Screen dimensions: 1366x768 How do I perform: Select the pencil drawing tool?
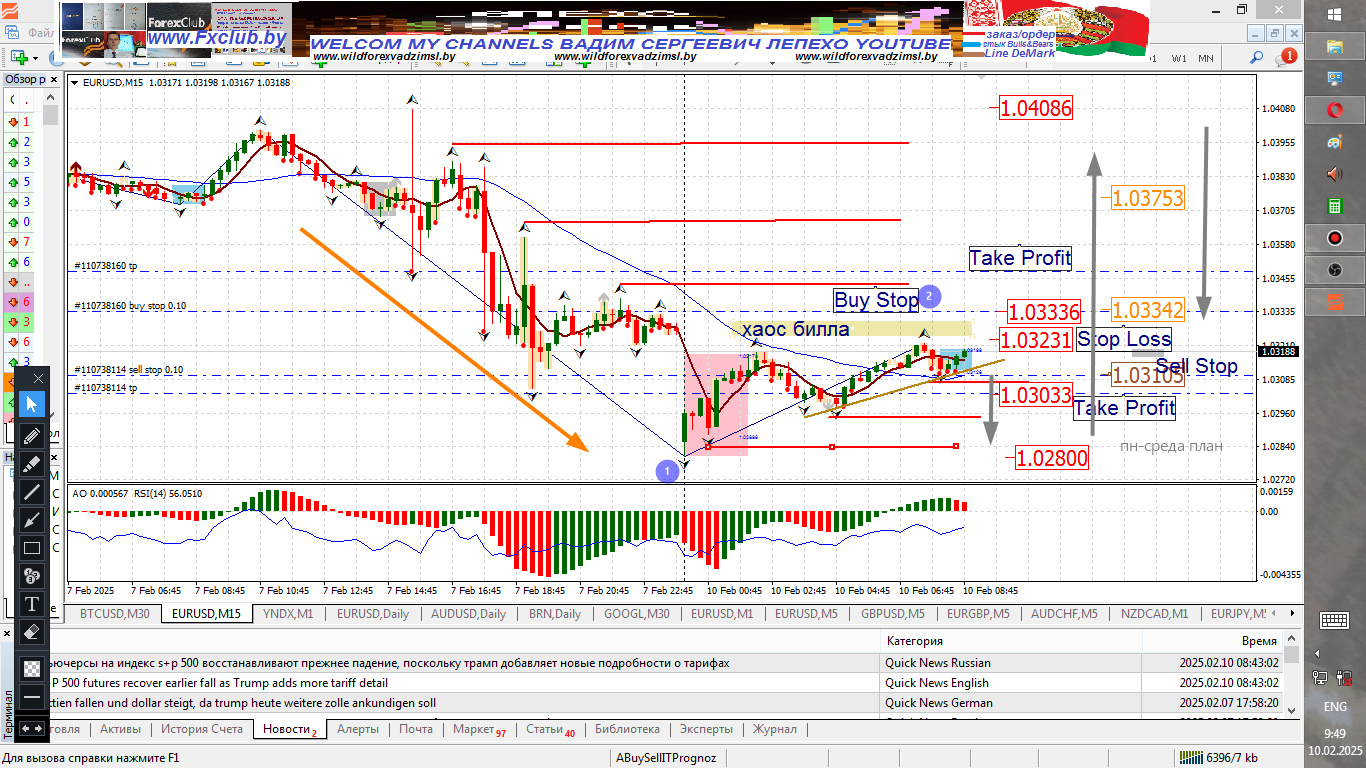31,435
